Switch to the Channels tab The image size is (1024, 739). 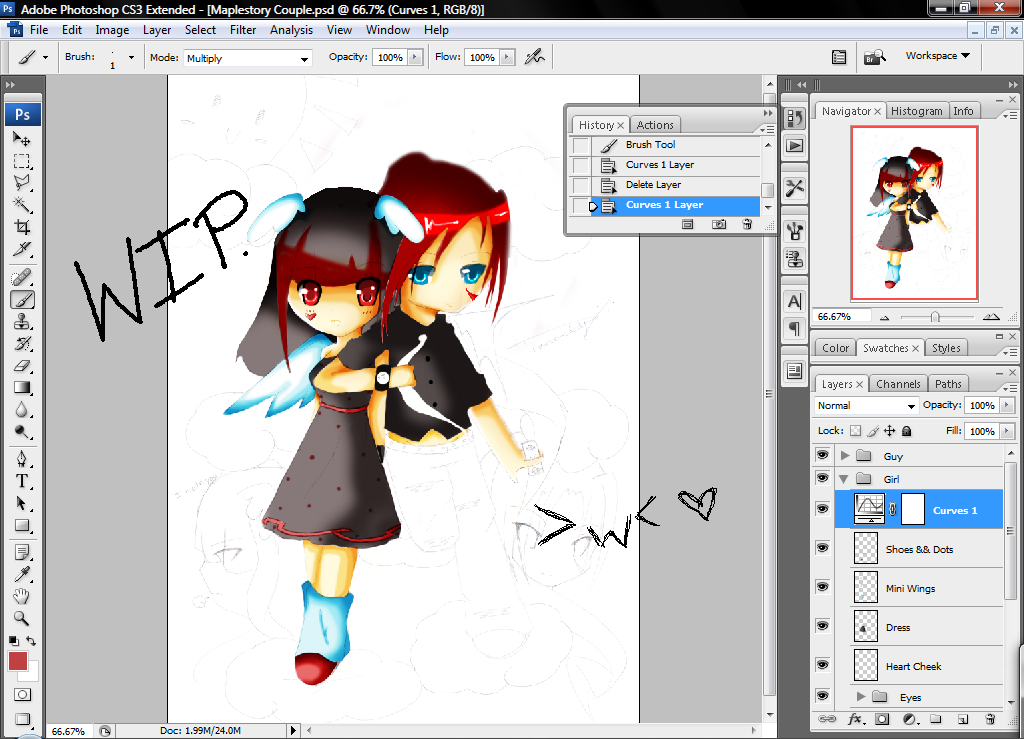coord(898,384)
